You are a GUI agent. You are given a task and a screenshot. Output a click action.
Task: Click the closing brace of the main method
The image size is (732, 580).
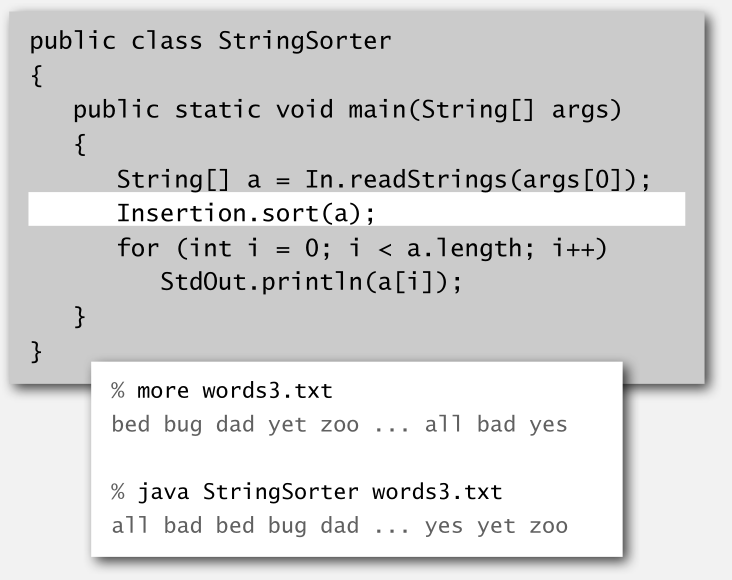(80, 317)
